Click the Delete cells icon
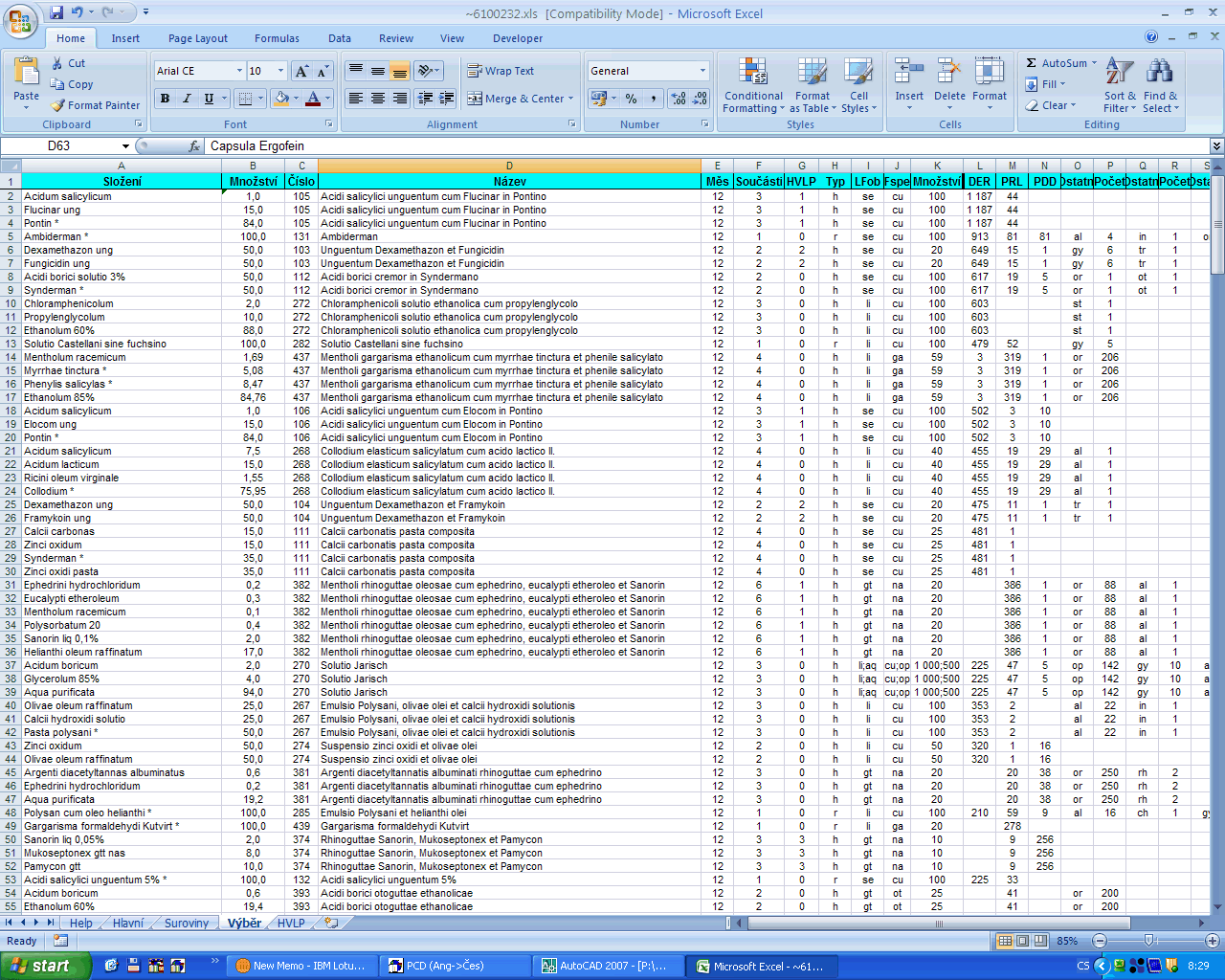1225x980 pixels. coord(949,72)
